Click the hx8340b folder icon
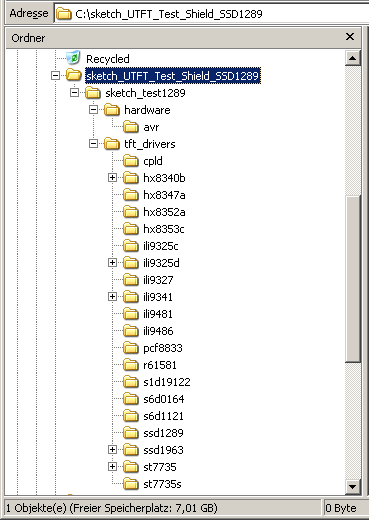Viewport: 369px width, 521px height. click(x=131, y=177)
